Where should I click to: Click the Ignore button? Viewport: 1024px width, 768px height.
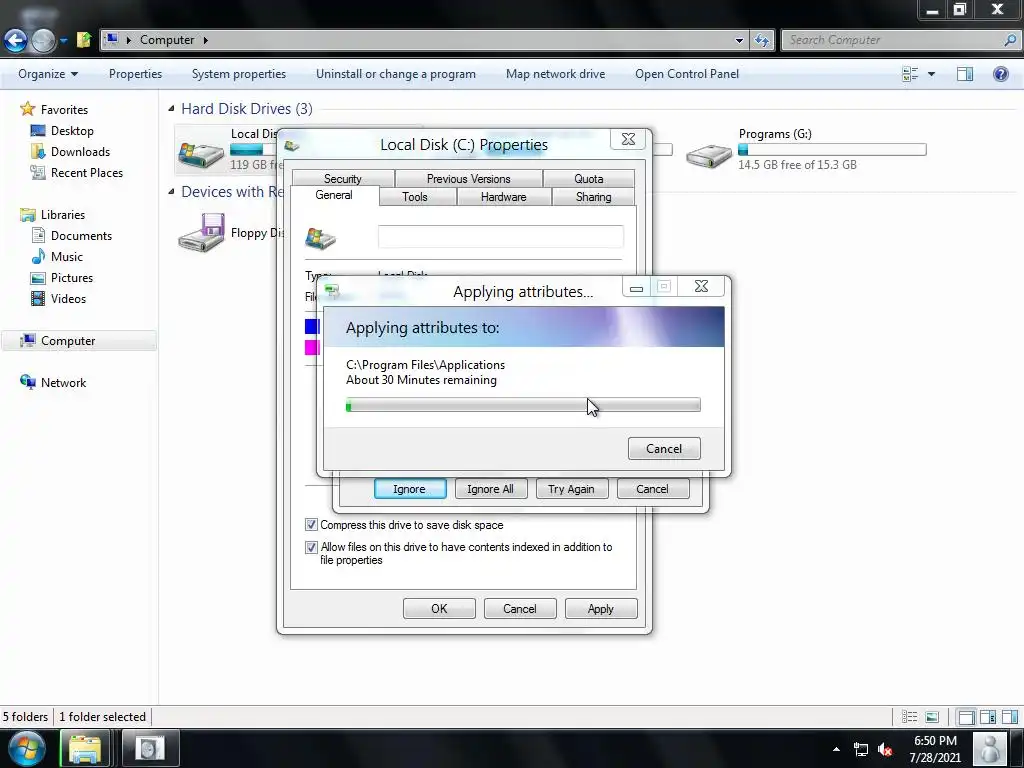[409, 488]
